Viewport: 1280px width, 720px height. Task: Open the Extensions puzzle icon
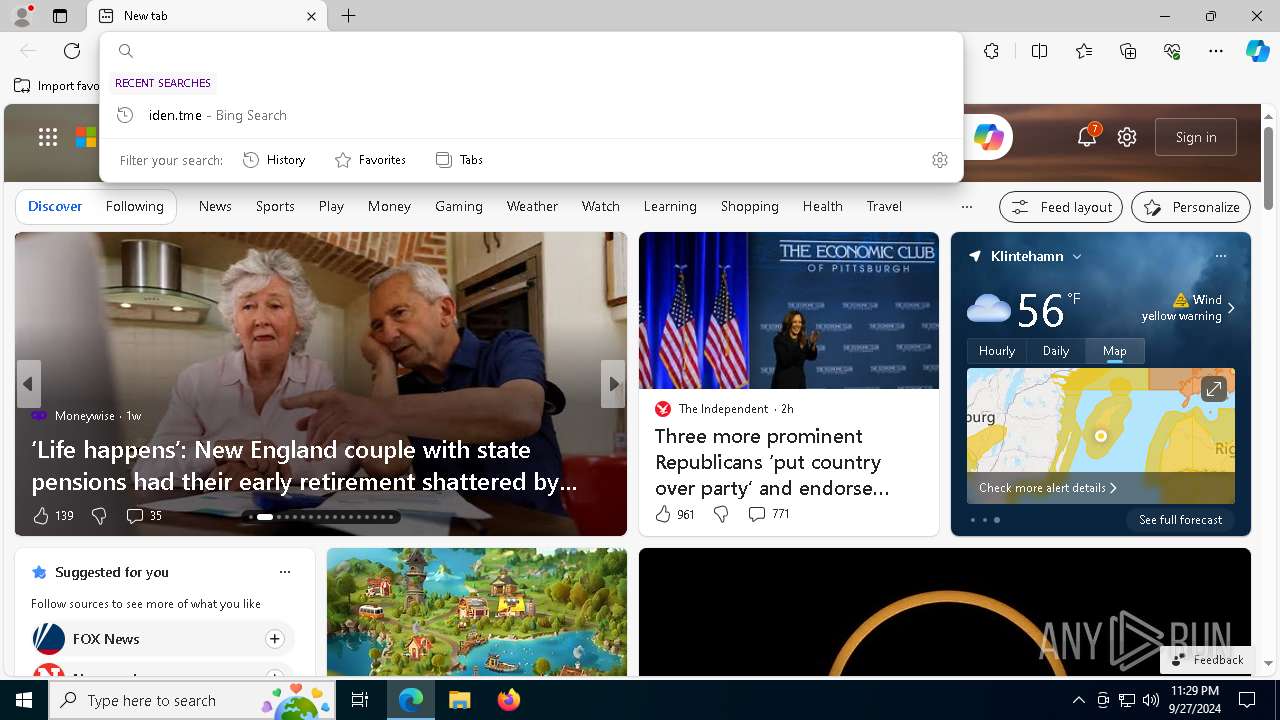(991, 51)
